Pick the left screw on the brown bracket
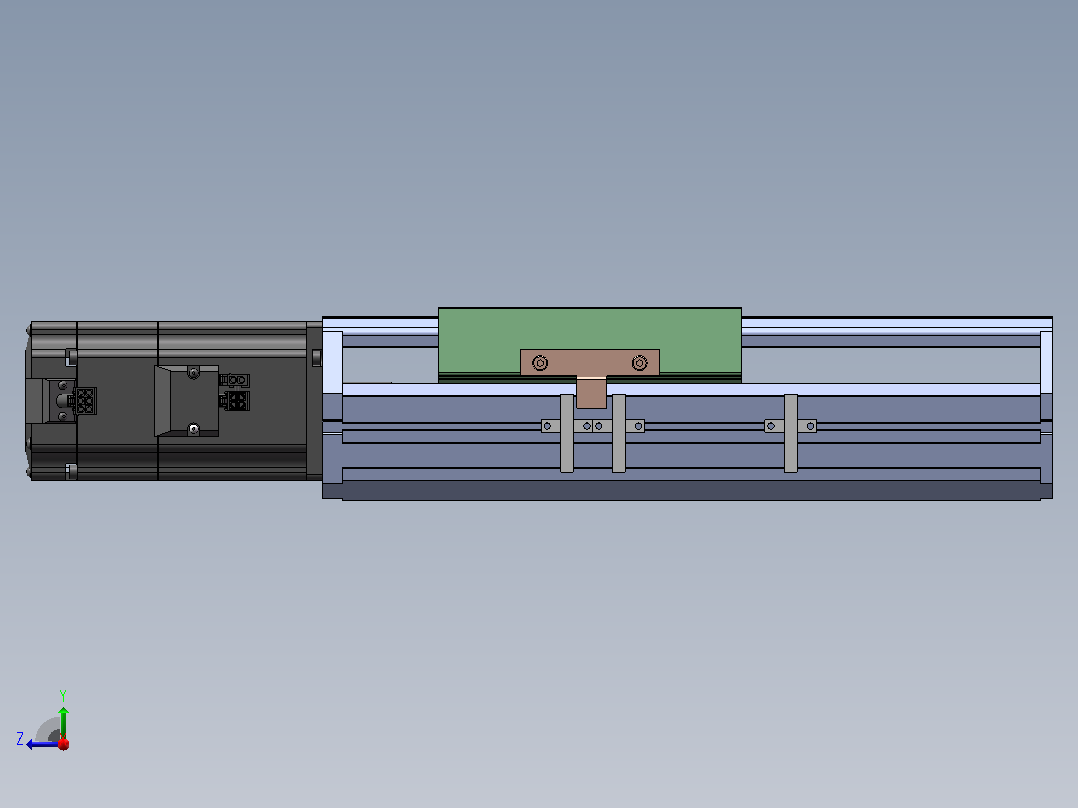1078x808 pixels. pos(540,363)
